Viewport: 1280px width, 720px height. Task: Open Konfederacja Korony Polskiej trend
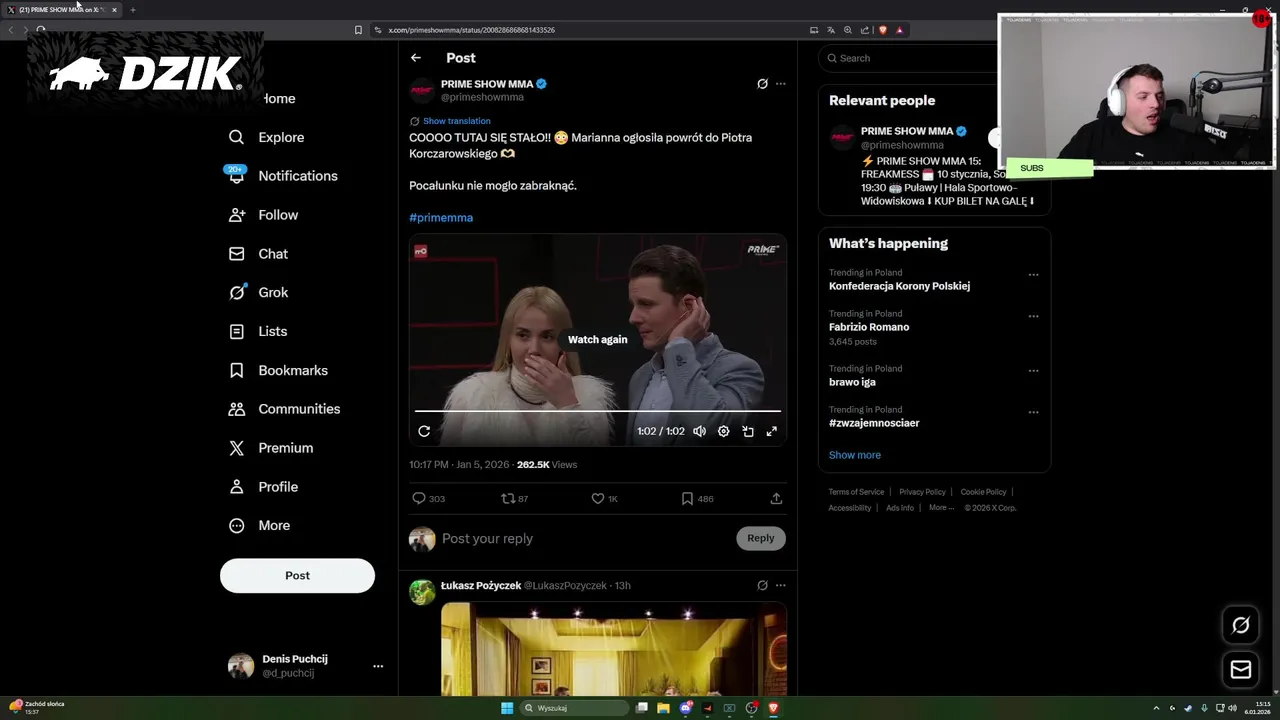click(x=899, y=286)
